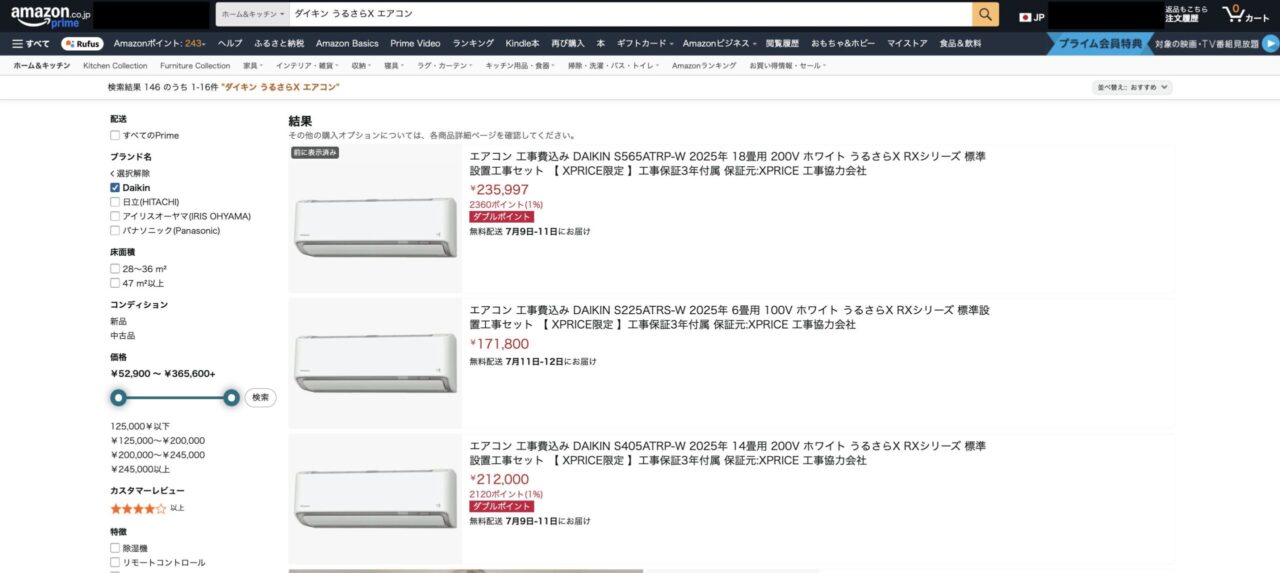Open Kitchen Collection in the subnavigation
Image resolution: width=1280 pixels, height=573 pixels.
coord(115,66)
